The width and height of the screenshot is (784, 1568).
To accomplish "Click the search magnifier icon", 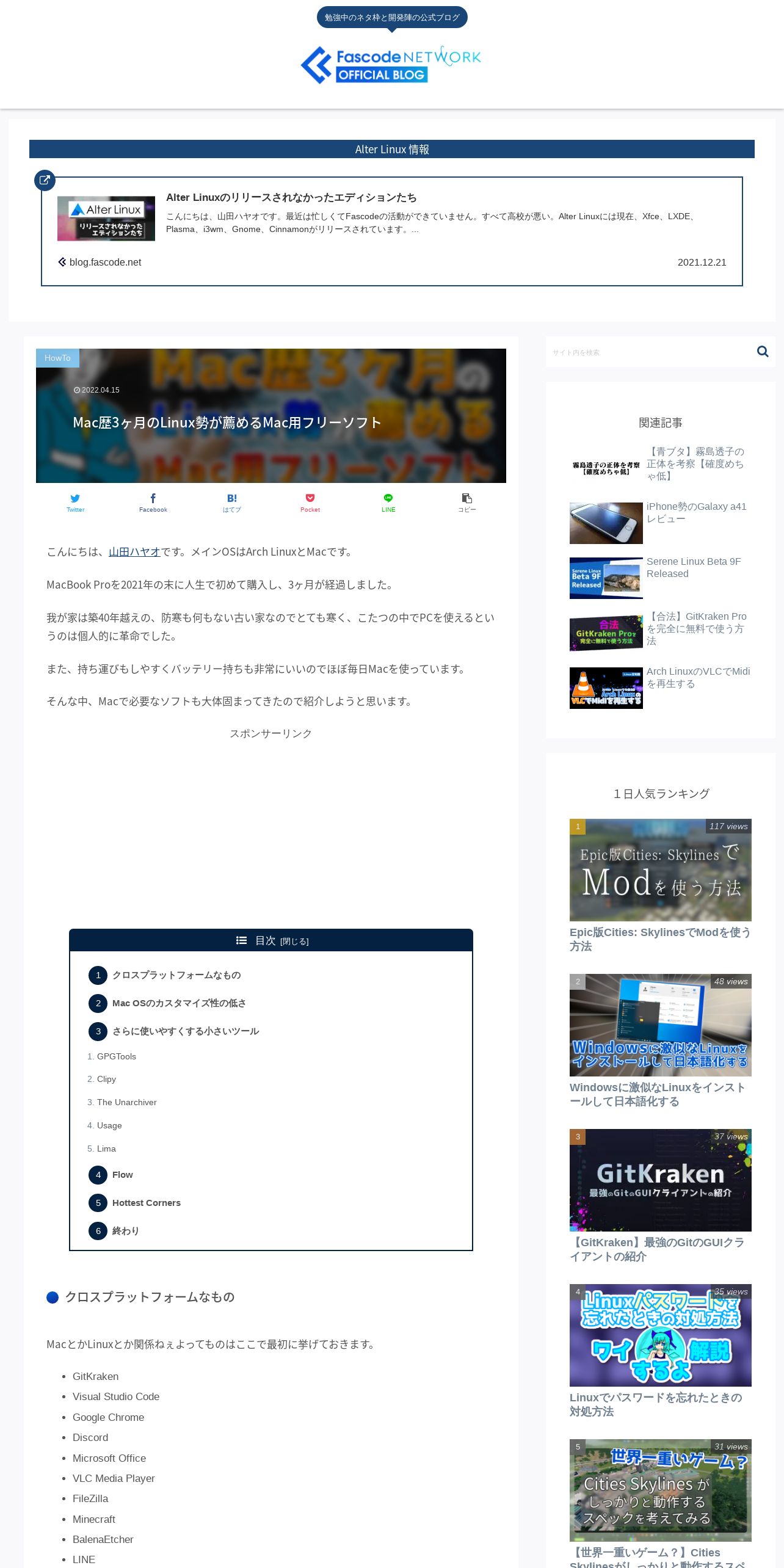I will coord(763,352).
